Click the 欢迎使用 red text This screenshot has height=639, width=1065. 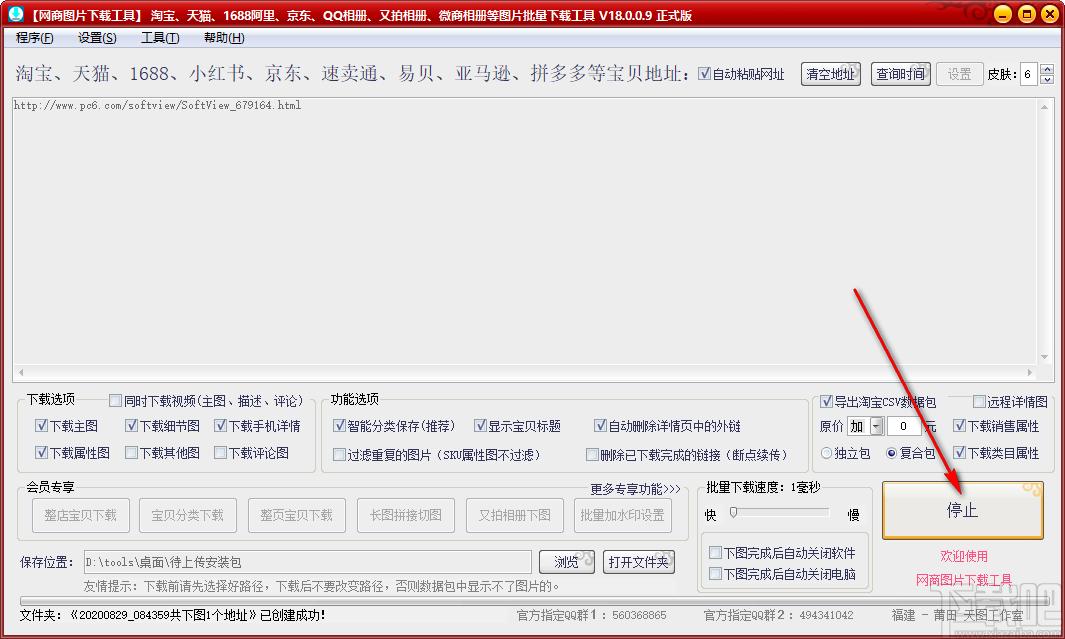pyautogui.click(x=964, y=555)
